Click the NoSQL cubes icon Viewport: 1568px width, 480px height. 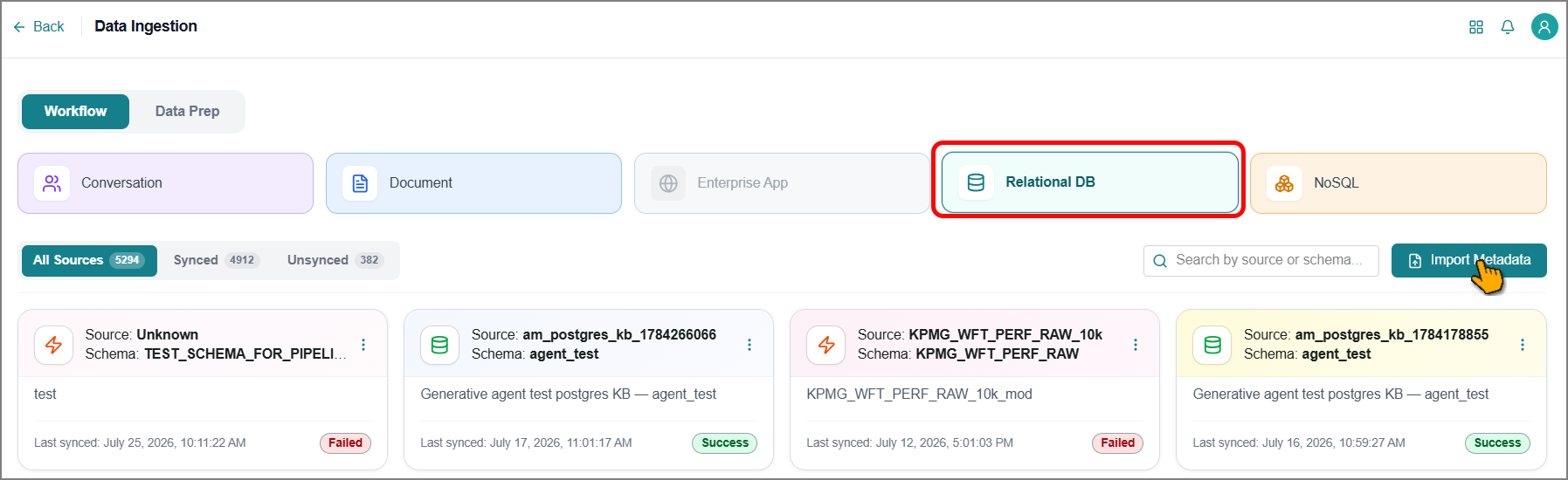tap(1284, 183)
